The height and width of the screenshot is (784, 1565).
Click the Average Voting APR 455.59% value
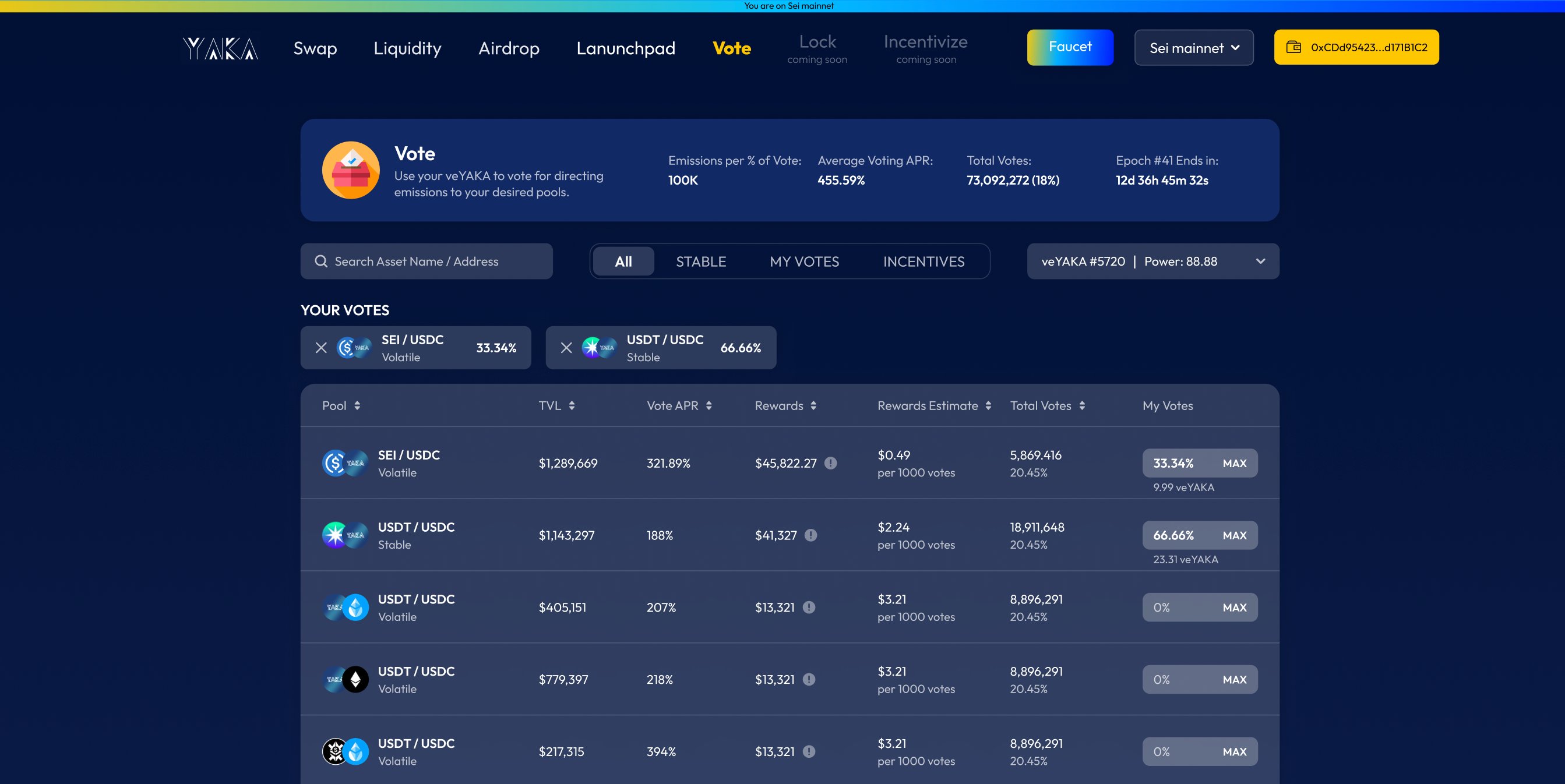(840, 181)
